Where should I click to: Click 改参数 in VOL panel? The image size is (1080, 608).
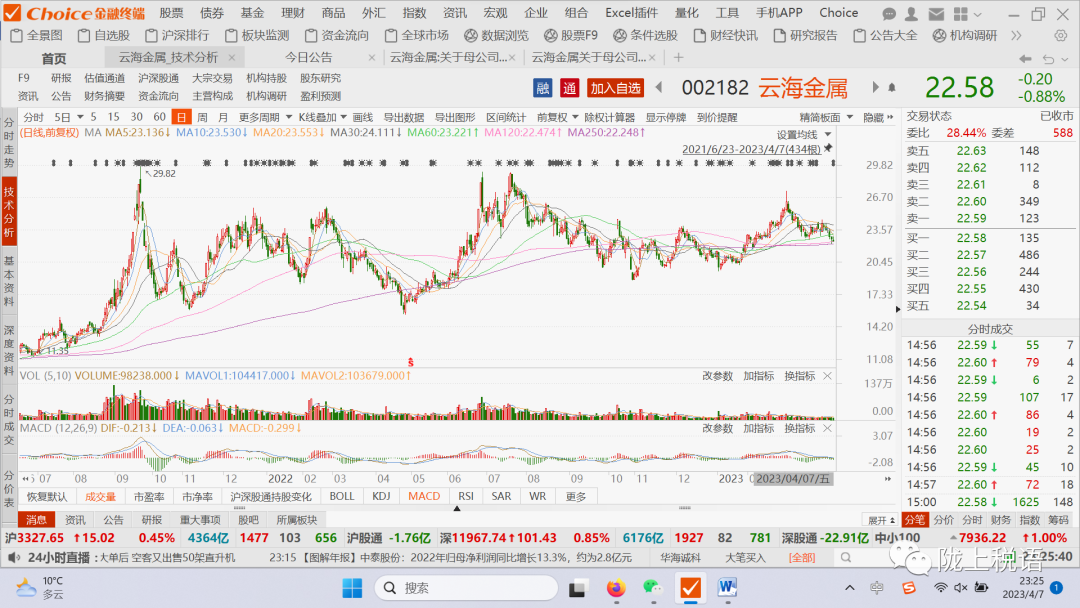pyautogui.click(x=717, y=376)
